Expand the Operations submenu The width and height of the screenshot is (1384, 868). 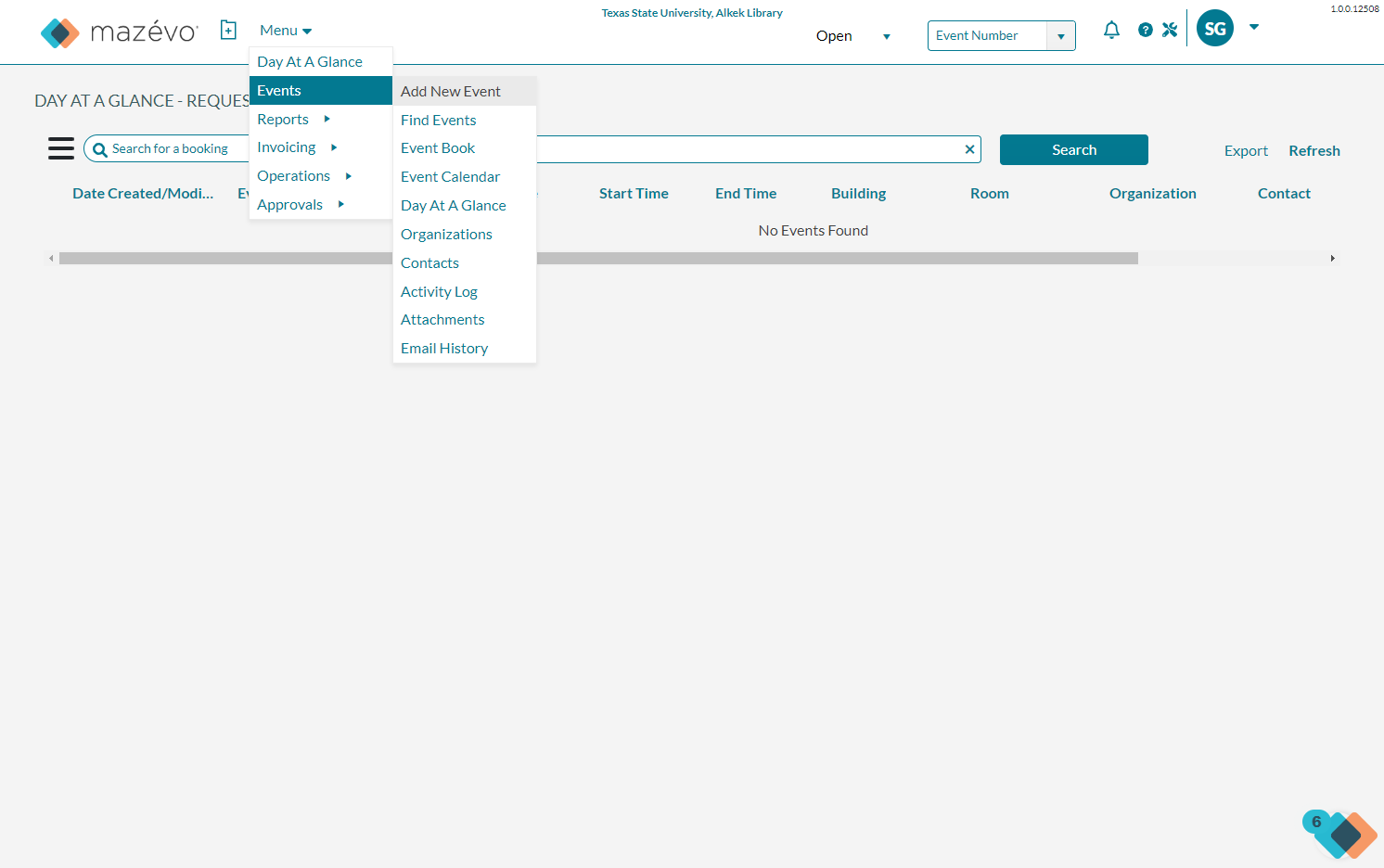pyautogui.click(x=320, y=176)
